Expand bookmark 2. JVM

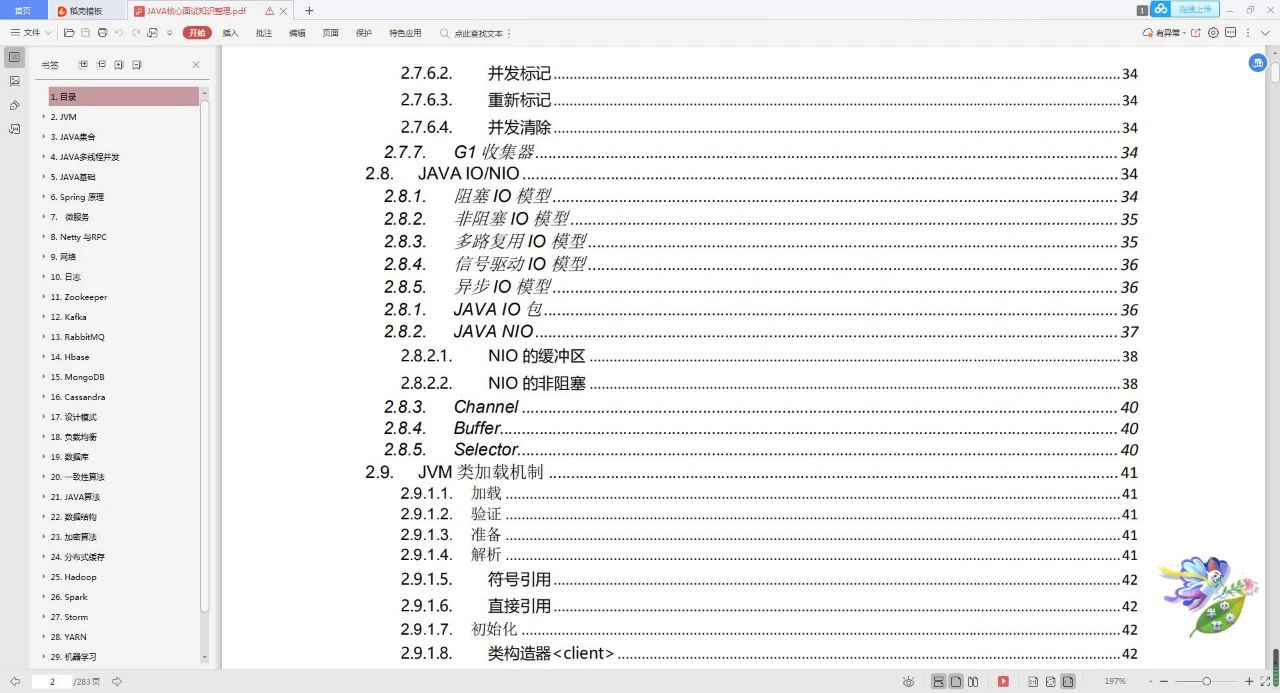coord(44,117)
